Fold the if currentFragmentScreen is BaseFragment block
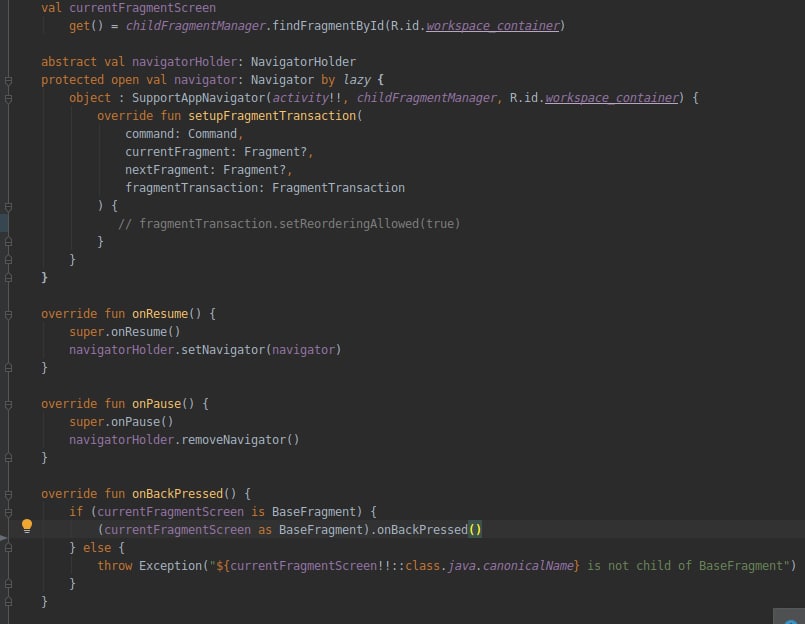The width and height of the screenshot is (805, 624). coord(8,513)
